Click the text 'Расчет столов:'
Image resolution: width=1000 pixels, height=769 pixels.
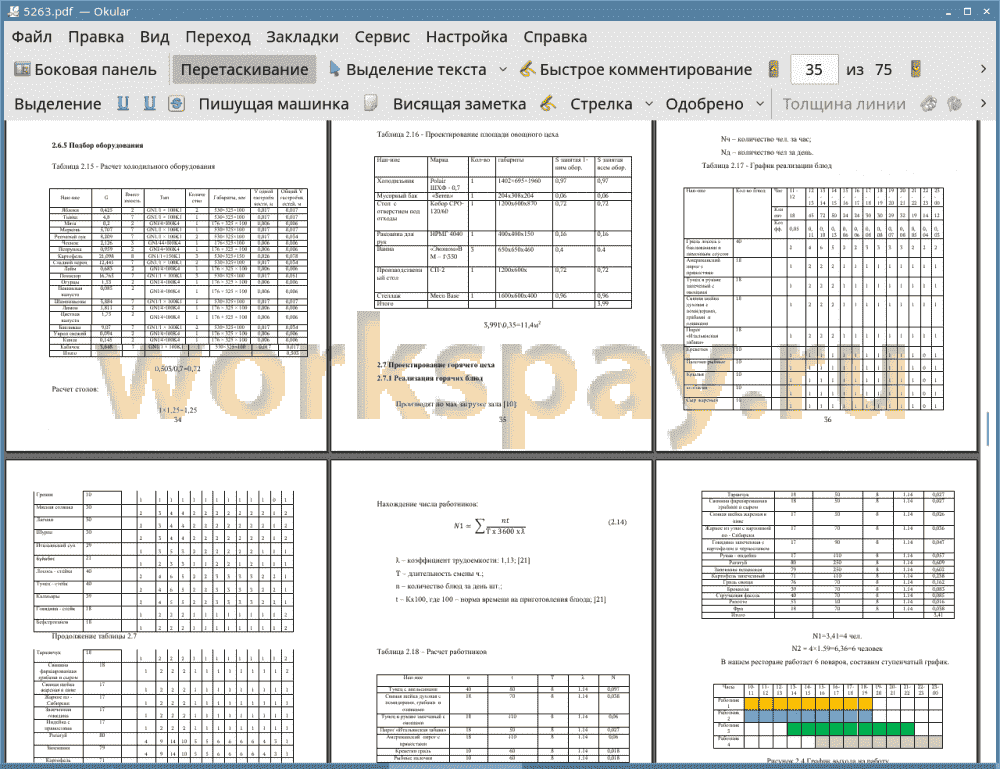pyautogui.click(x=75, y=389)
